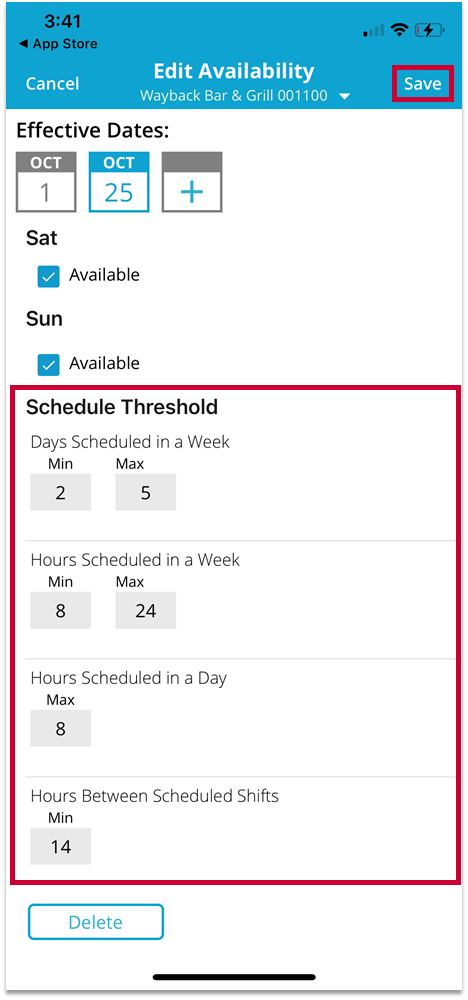Select the OCT 1 effective date tile
This screenshot has width=468, height=1000.
tap(46, 182)
